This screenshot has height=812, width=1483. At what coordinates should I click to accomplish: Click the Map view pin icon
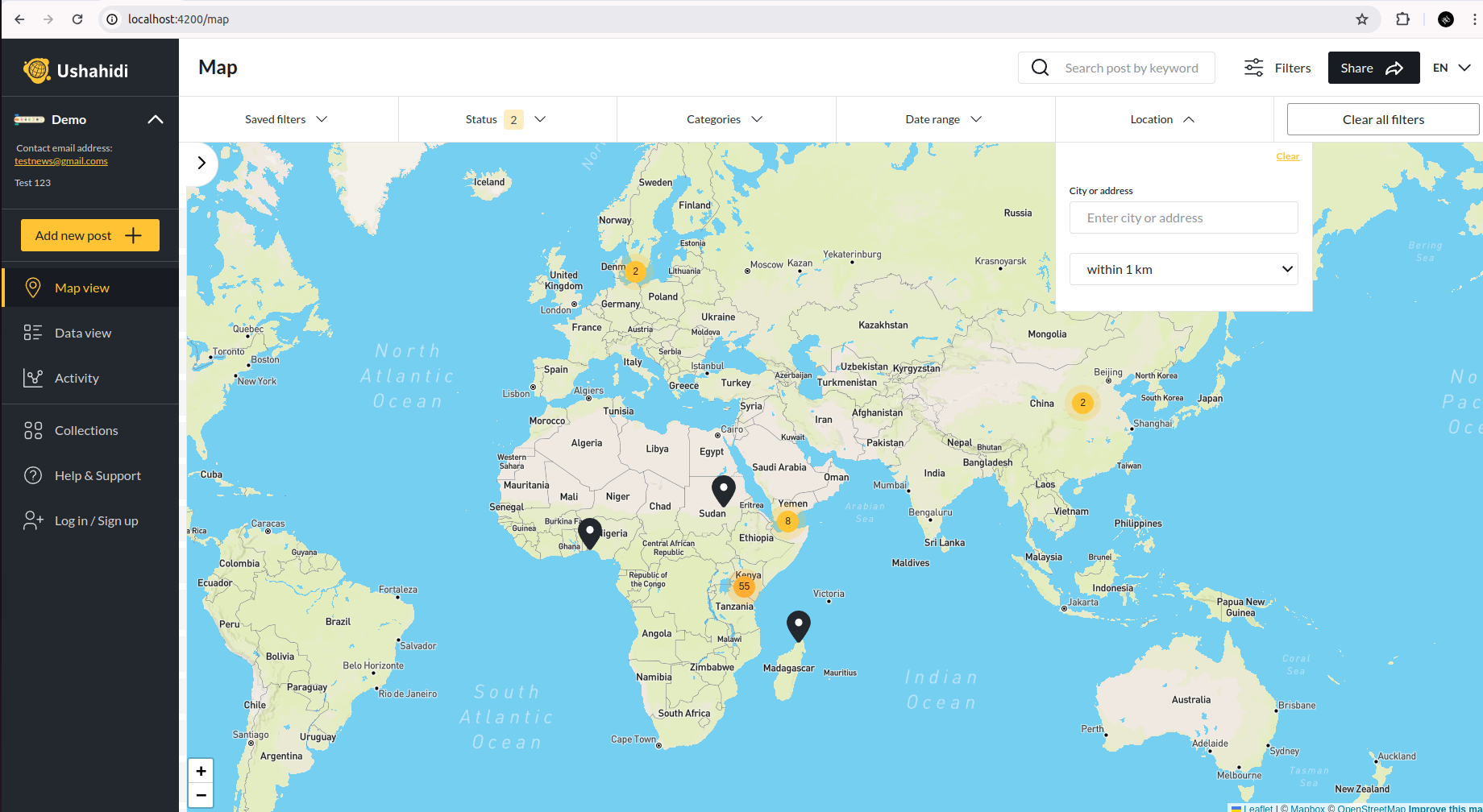pyautogui.click(x=33, y=288)
